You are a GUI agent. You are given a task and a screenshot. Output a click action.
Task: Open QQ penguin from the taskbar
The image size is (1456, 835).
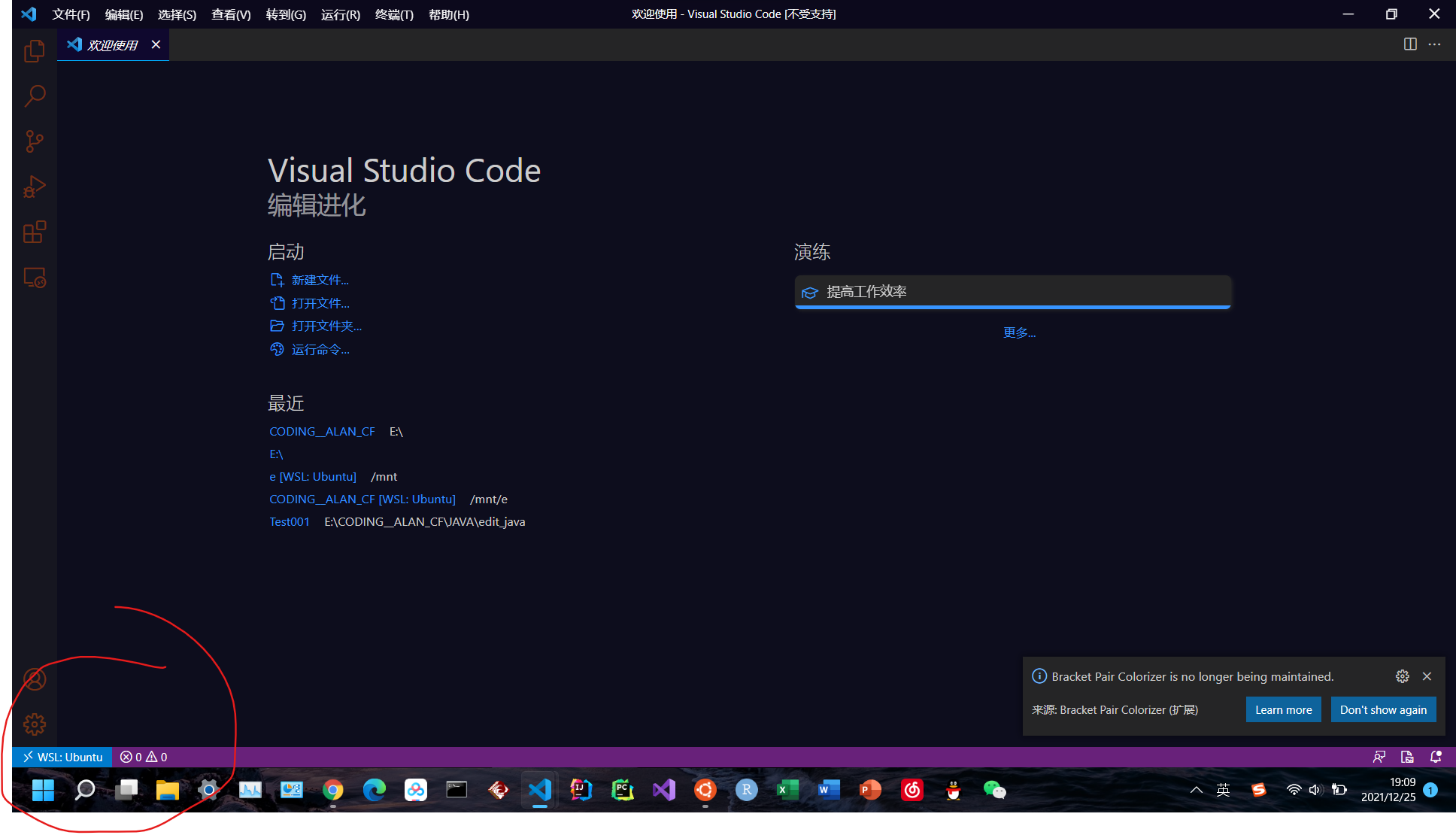(x=953, y=790)
